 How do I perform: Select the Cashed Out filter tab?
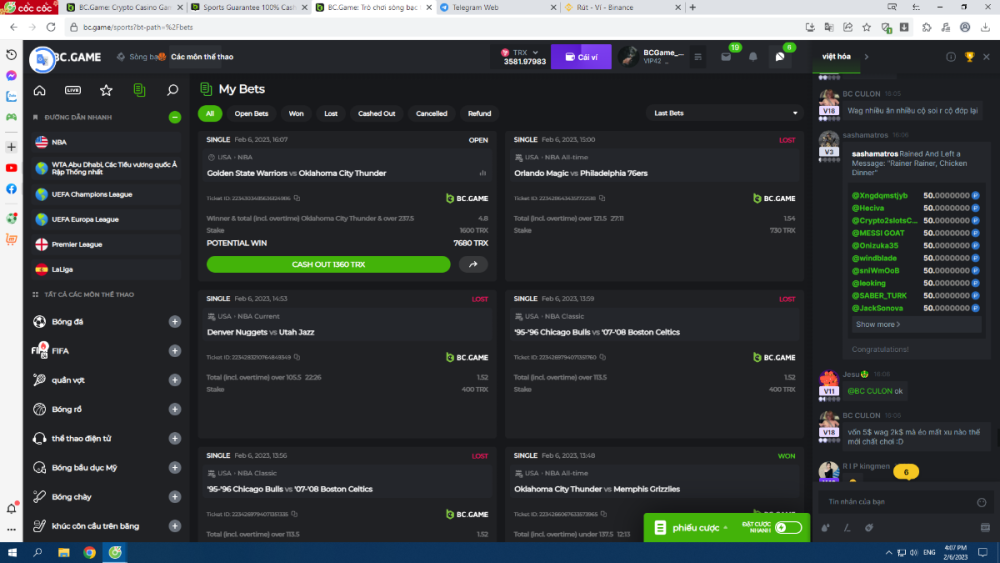pos(377,114)
